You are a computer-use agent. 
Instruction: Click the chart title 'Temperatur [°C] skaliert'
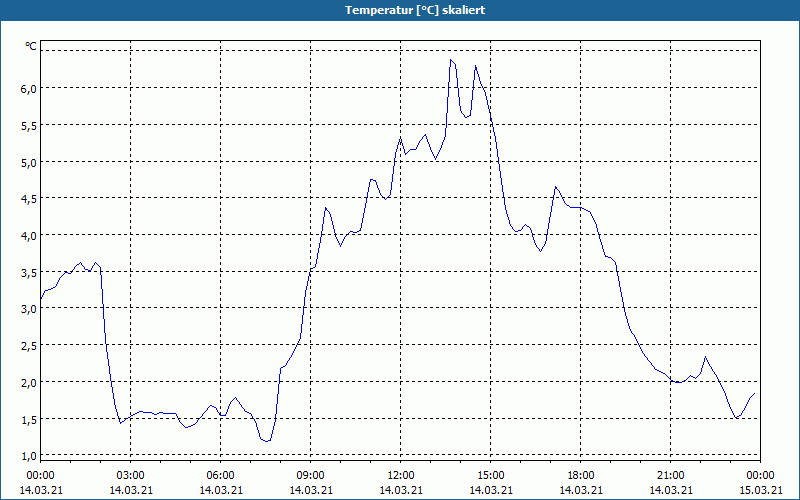tap(415, 10)
